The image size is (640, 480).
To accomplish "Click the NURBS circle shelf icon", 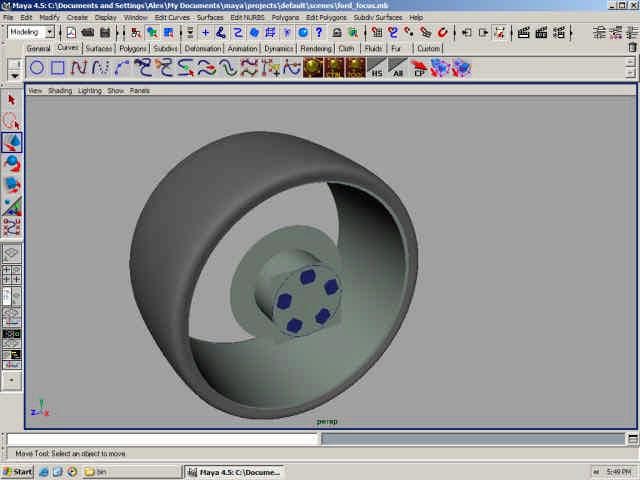I will 36,68.
